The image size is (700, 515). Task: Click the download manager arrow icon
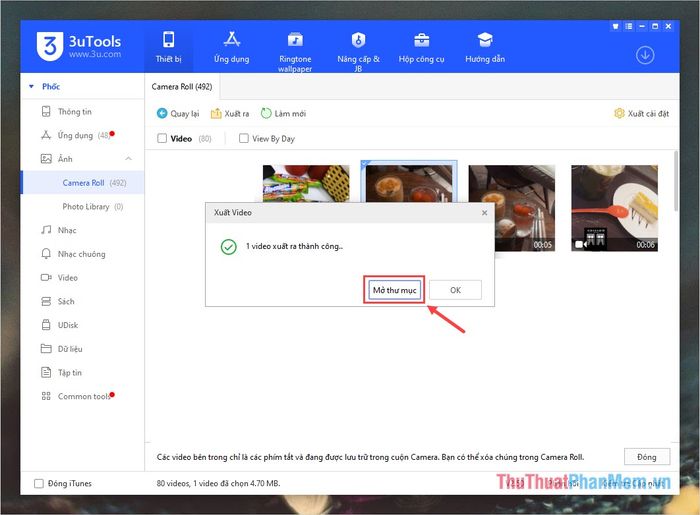(x=645, y=56)
